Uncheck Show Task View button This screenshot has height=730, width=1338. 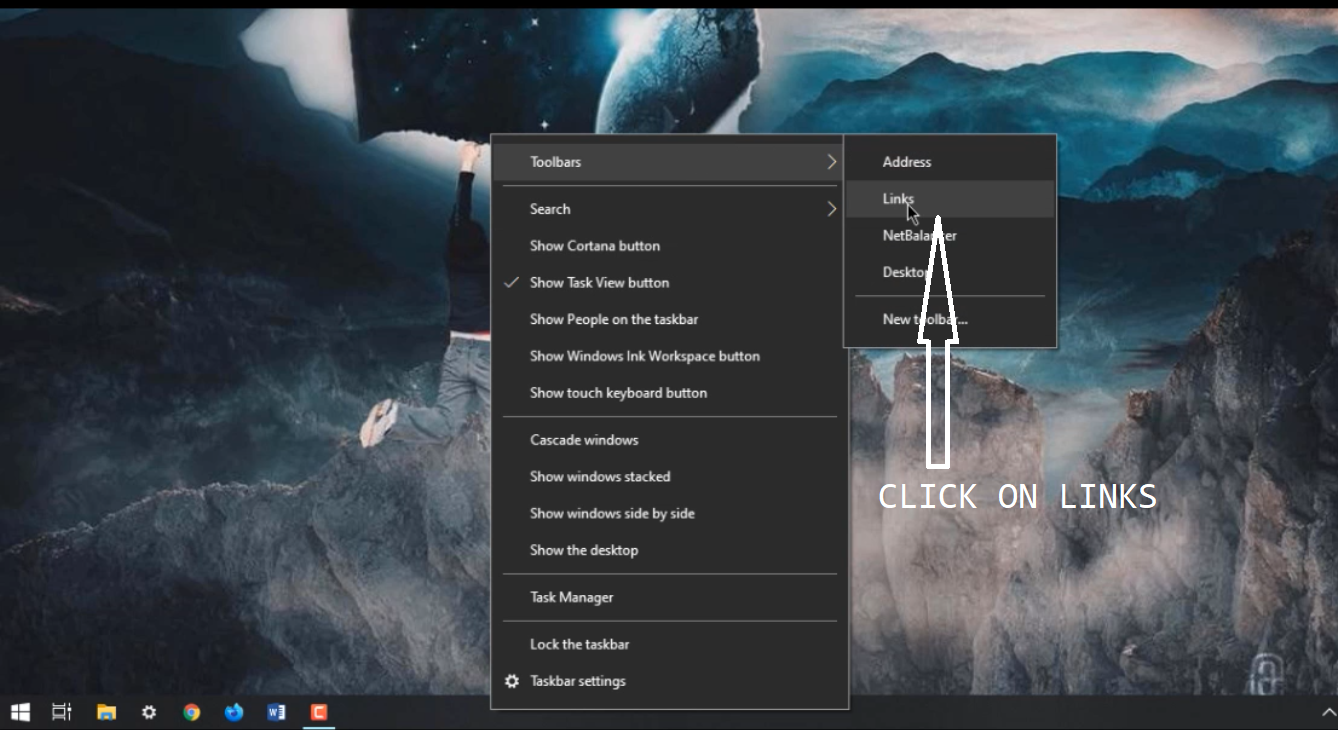669,283
